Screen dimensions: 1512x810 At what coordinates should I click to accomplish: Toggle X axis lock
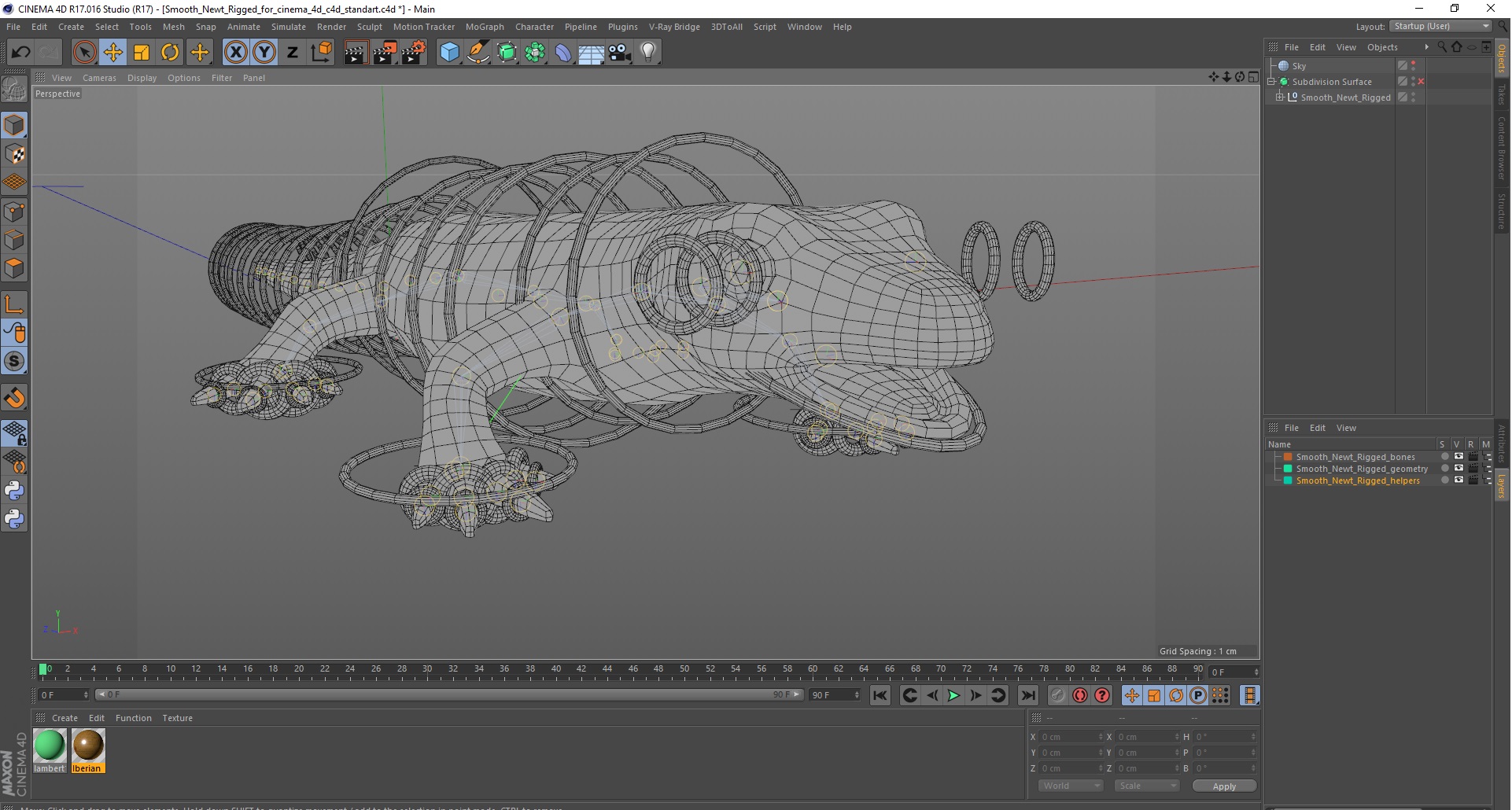point(235,53)
